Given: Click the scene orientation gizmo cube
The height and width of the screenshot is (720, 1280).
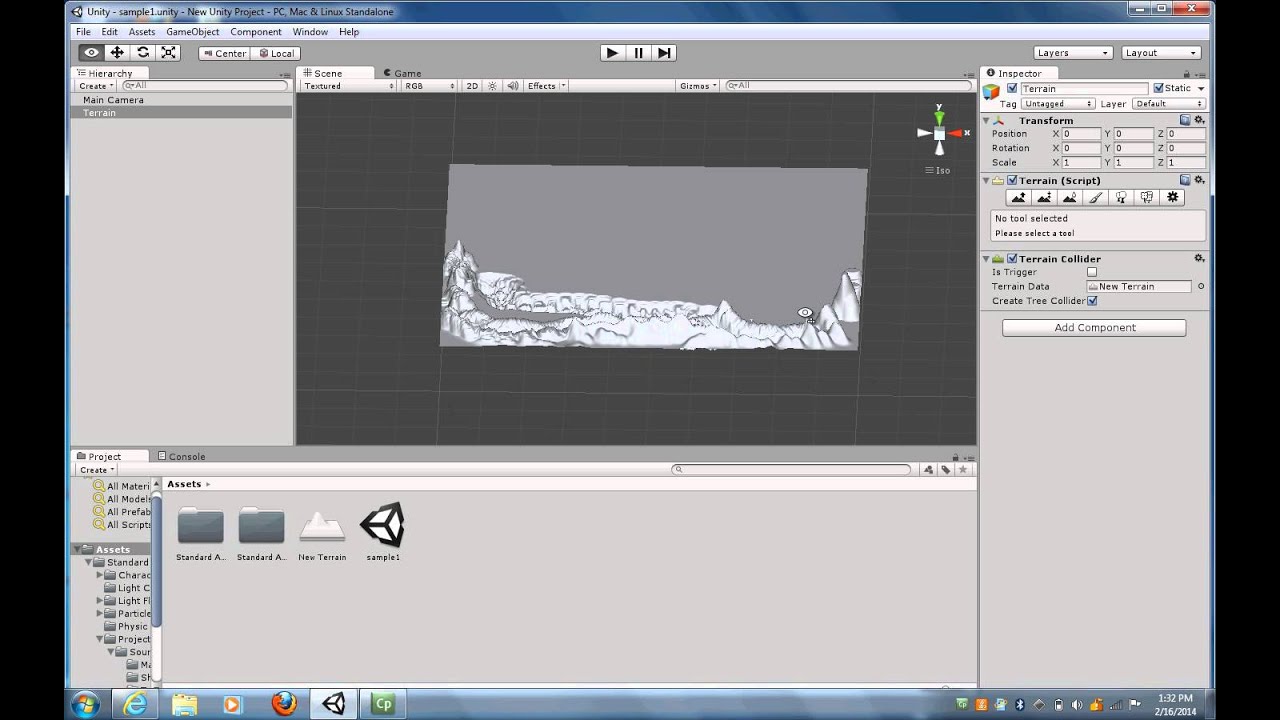Looking at the screenshot, I should click(939, 133).
